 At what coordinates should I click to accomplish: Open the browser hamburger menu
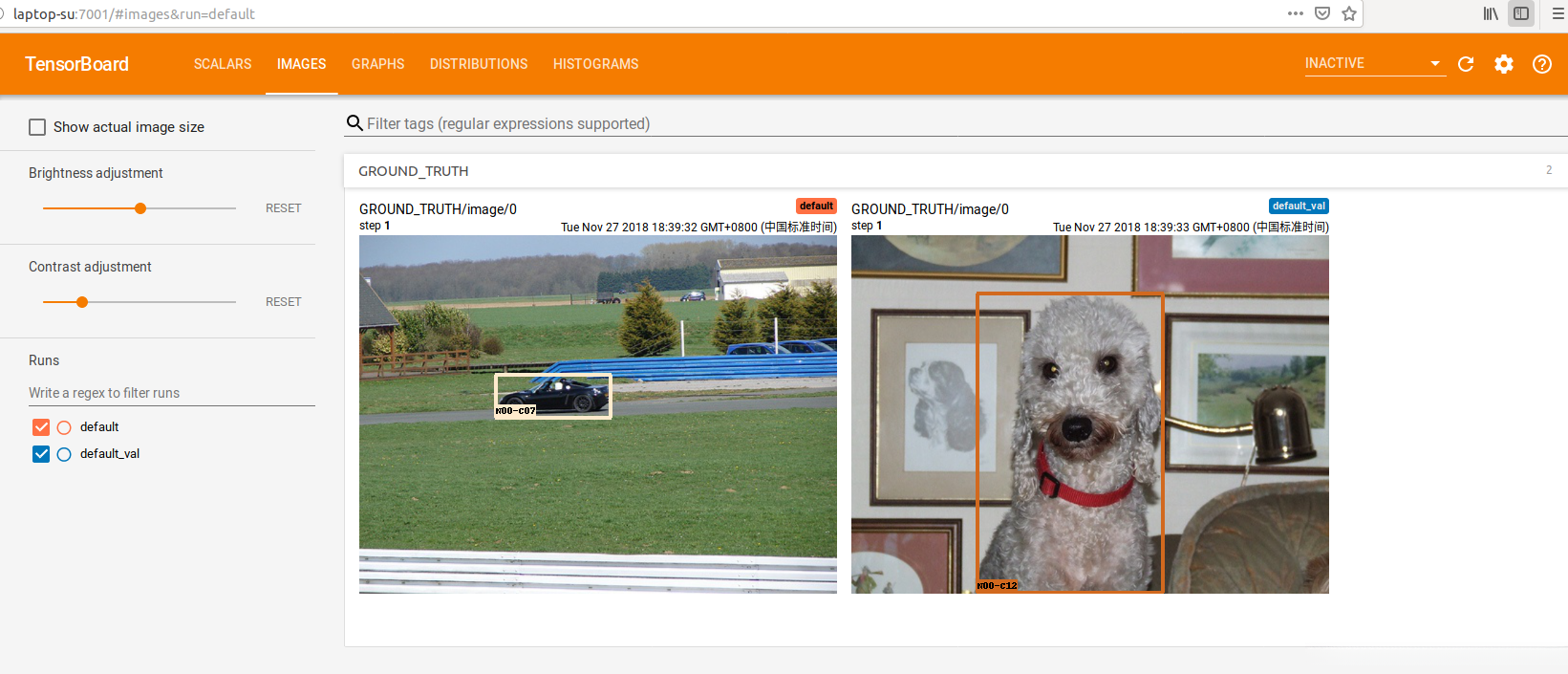(x=1557, y=13)
